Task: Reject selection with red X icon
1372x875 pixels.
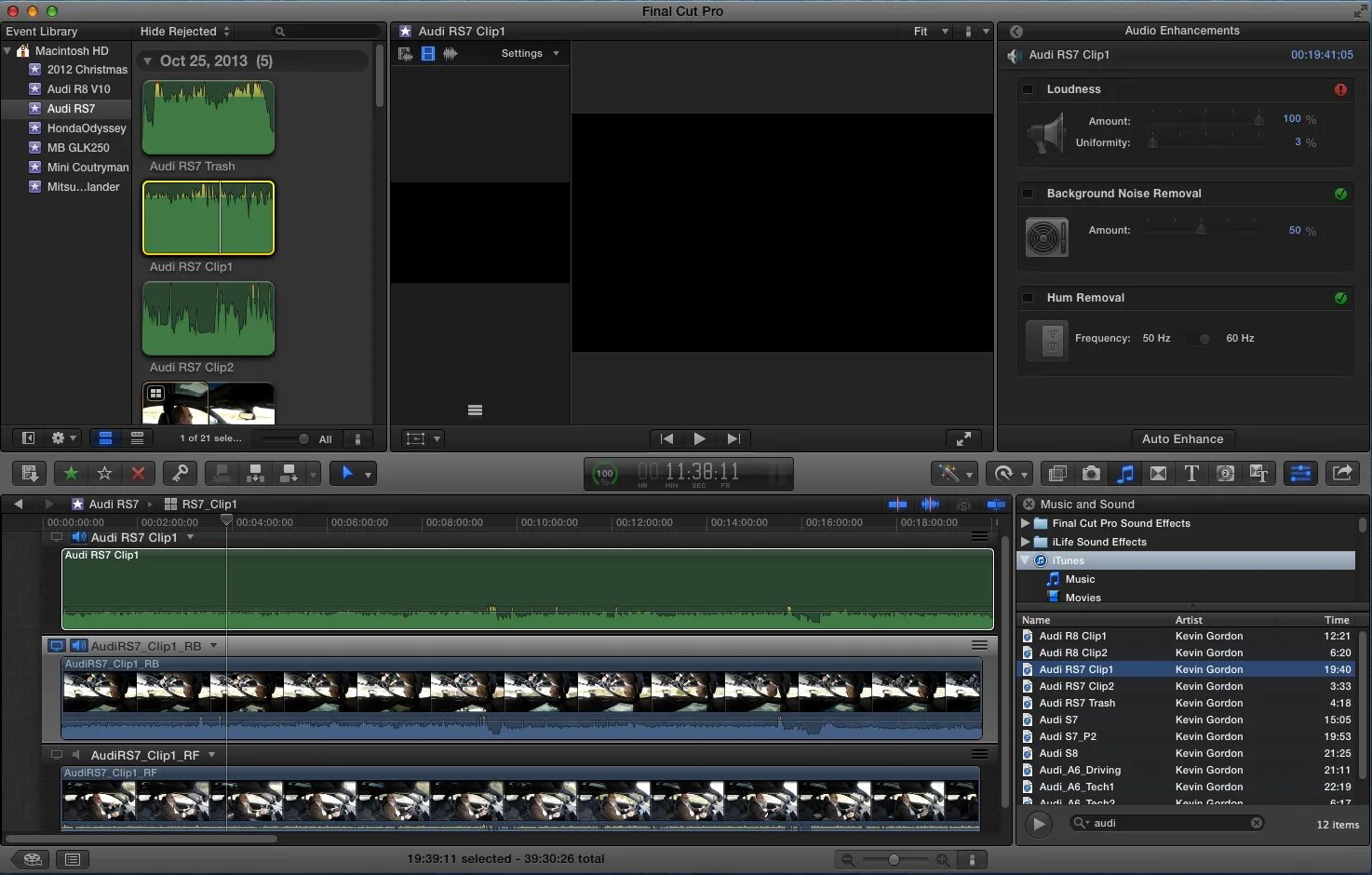Action: click(138, 474)
